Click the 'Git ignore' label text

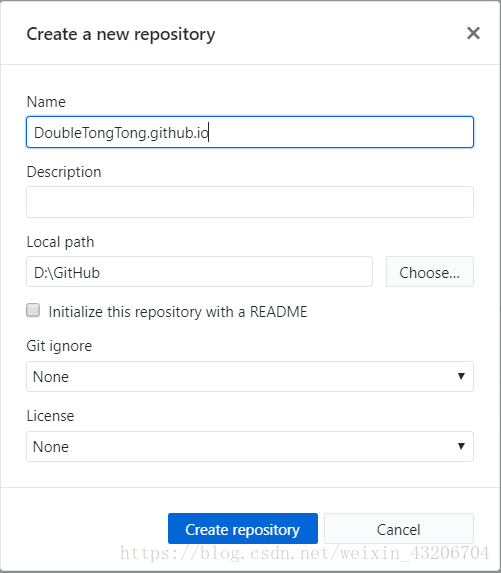(x=59, y=346)
